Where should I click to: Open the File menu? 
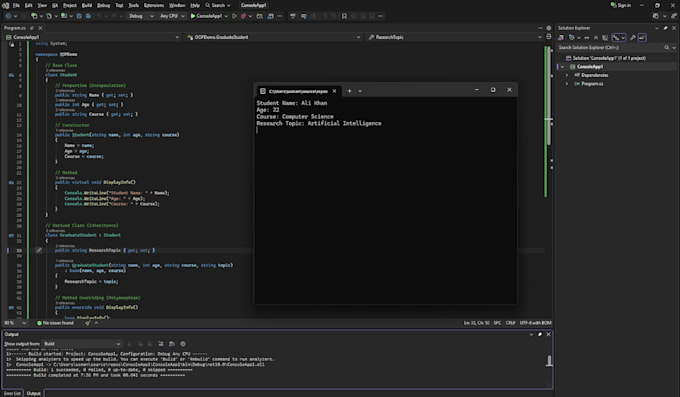click(16, 5)
